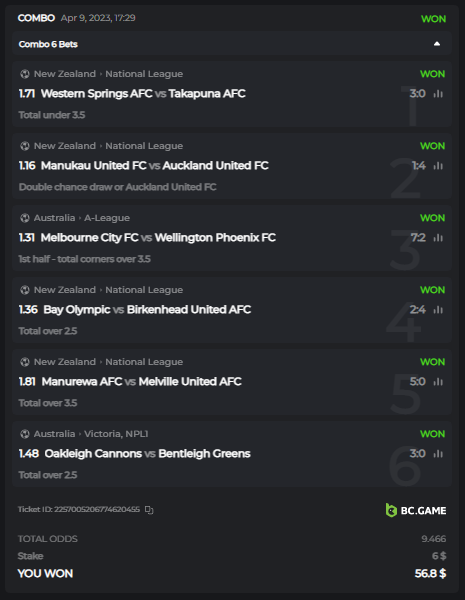
Task: Open stats icon for Manurewa AFC match
Action: tap(438, 382)
